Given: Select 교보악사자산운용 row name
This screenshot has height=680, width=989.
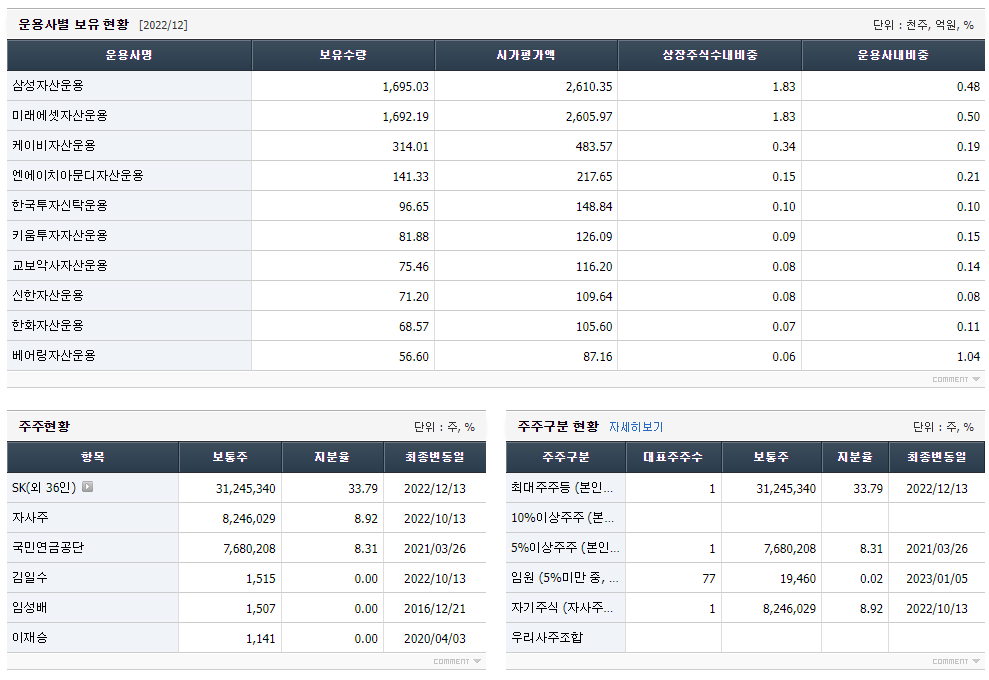Looking at the screenshot, I should coord(60,266).
